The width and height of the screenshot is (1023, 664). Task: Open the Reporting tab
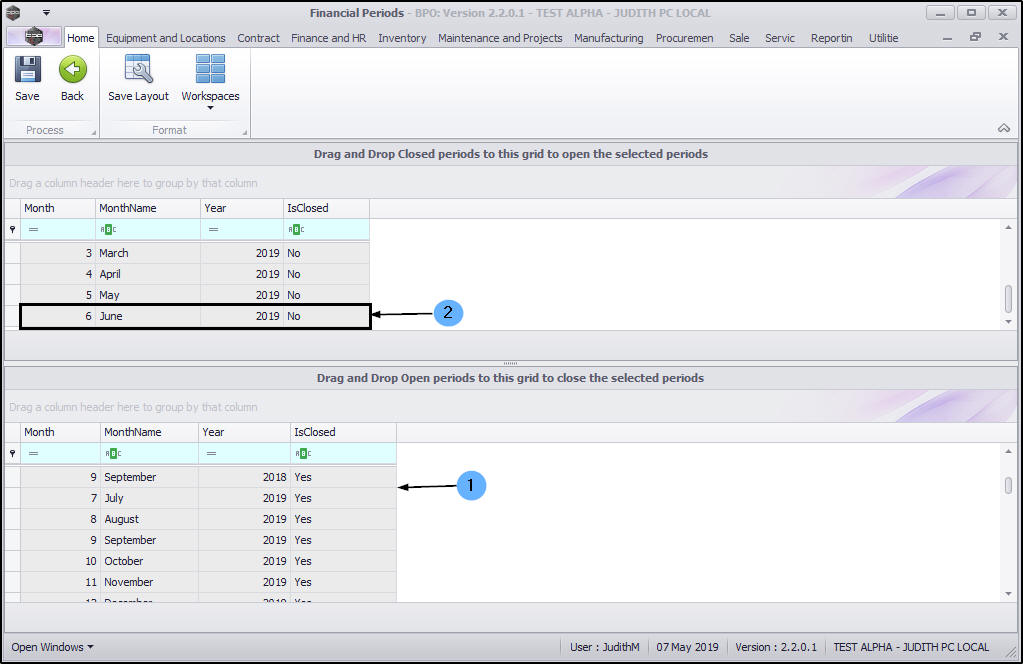(x=831, y=38)
